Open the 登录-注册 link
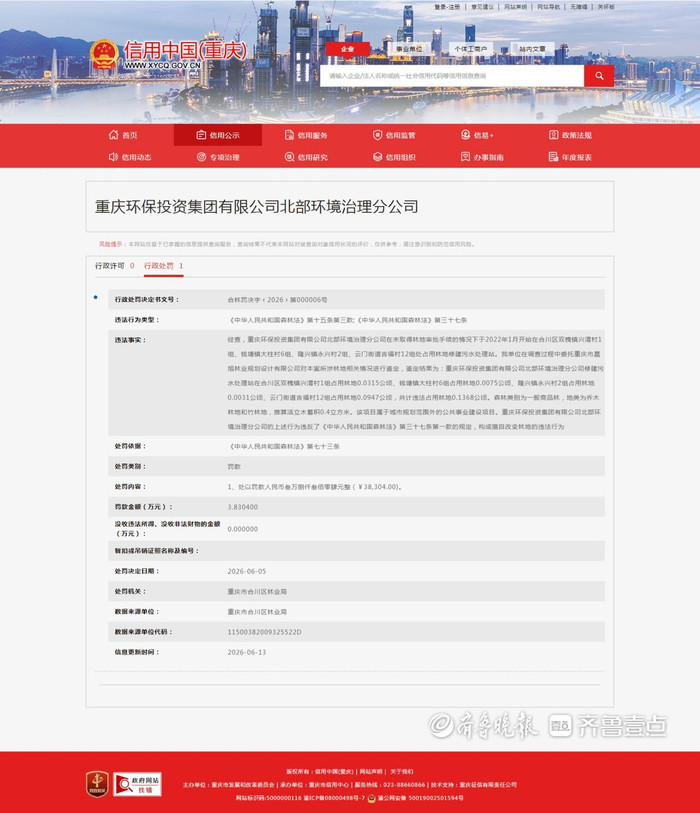The width and height of the screenshot is (700, 813). (x=447, y=7)
